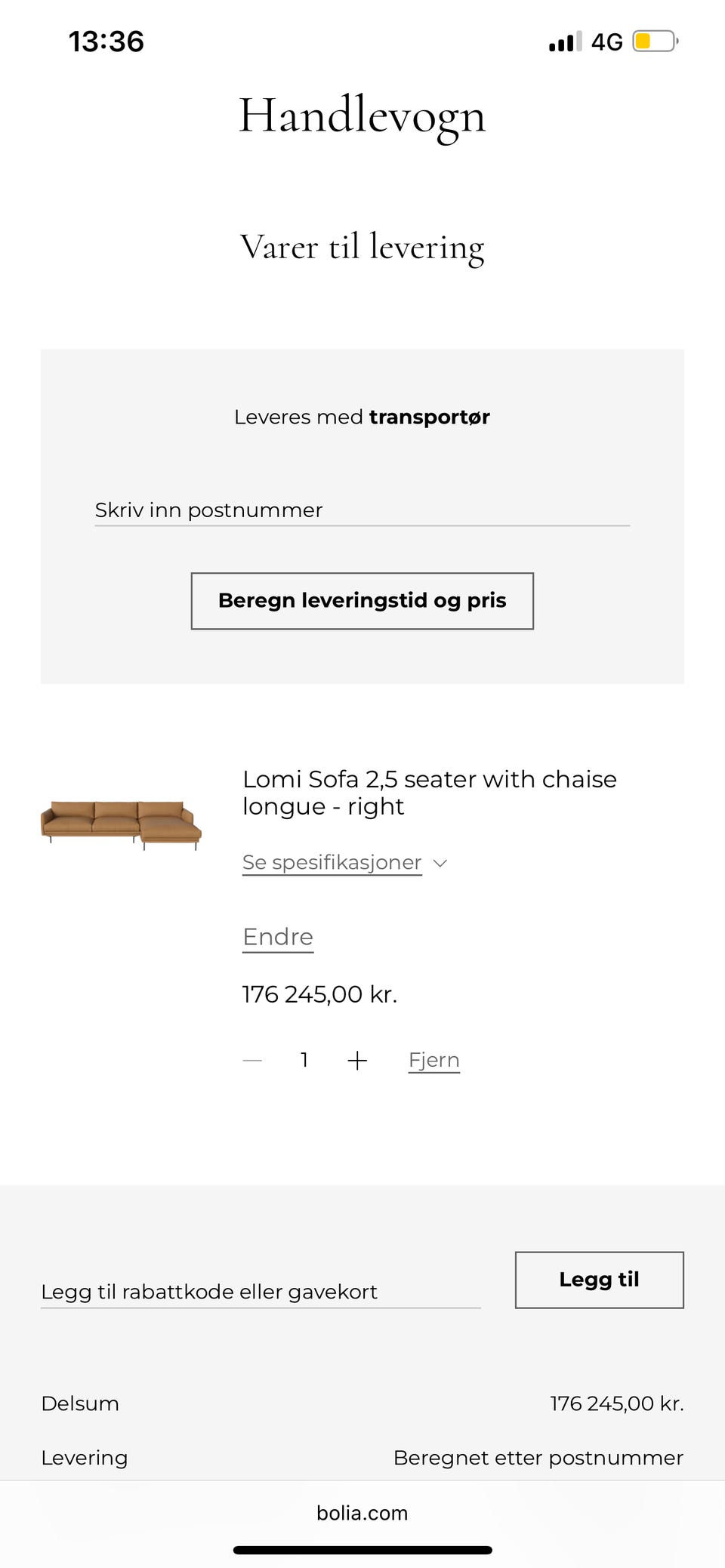Click the Delsum amount 176 245,00 kr.
725x1568 pixels.
pos(616,1403)
